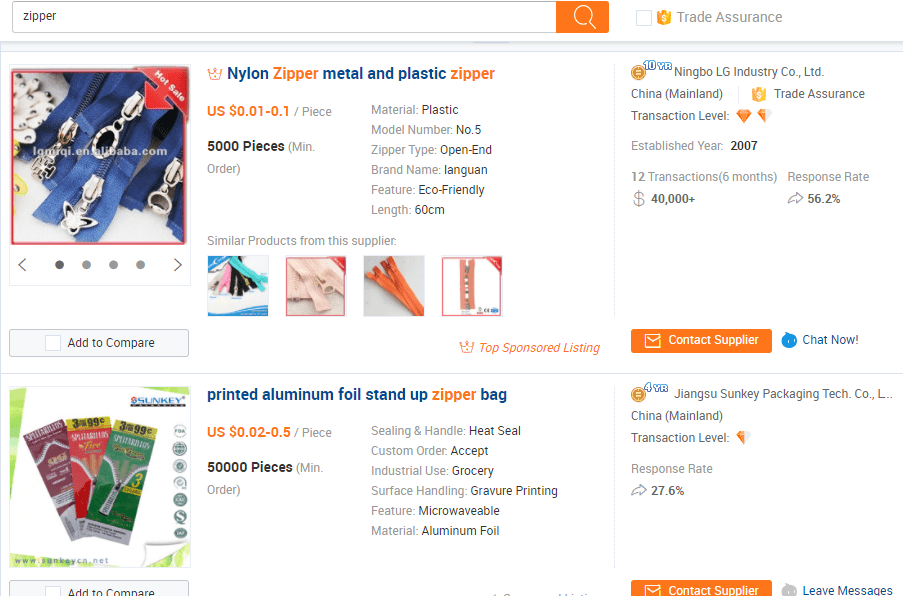Check Add to Compare for zipper bag
Viewport: 903px width, 596px height.
coord(53,592)
